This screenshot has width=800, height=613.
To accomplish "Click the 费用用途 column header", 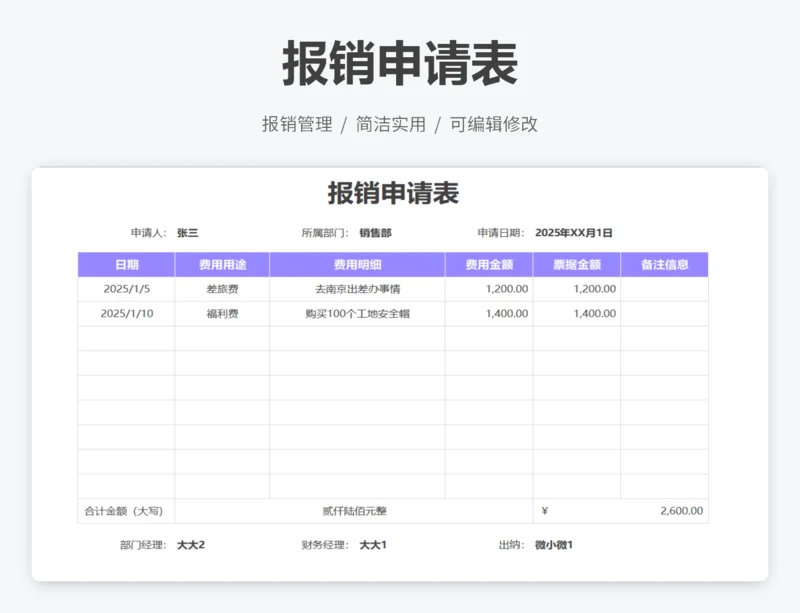I will tap(222, 264).
